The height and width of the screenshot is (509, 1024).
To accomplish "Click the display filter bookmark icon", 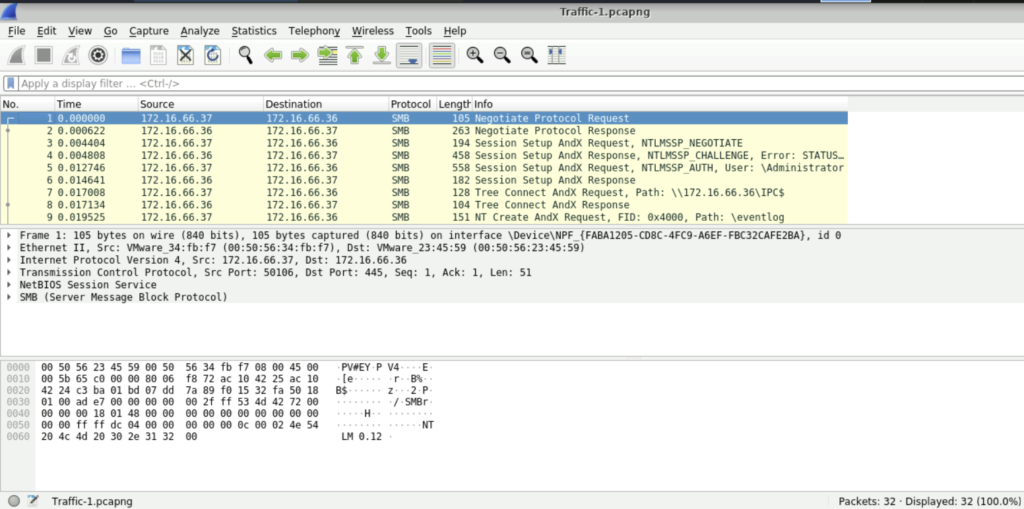I will pos(10,84).
